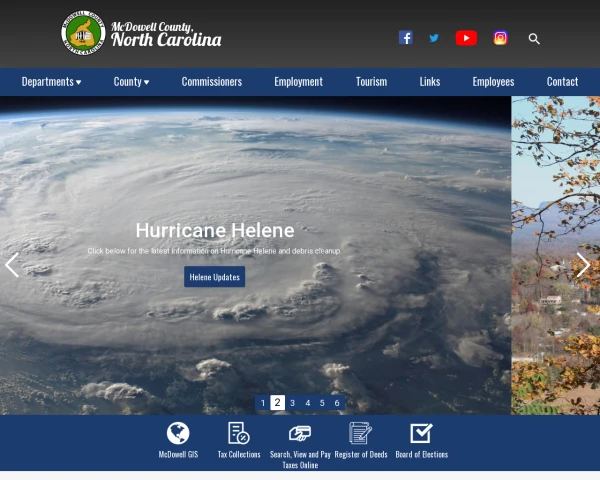Open the Twitter bird icon
The image size is (600, 480).
(x=434, y=38)
